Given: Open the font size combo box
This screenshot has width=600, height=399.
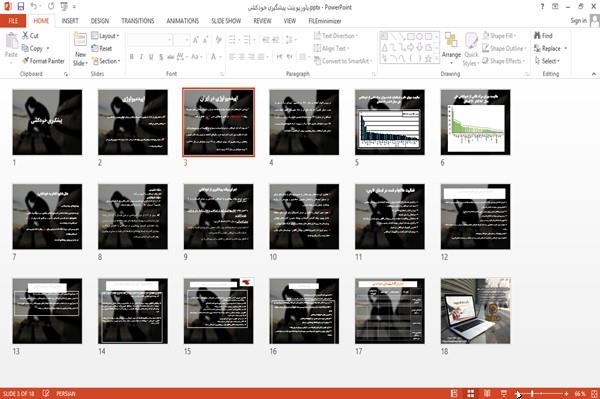Looking at the screenshot, I should tap(181, 40).
